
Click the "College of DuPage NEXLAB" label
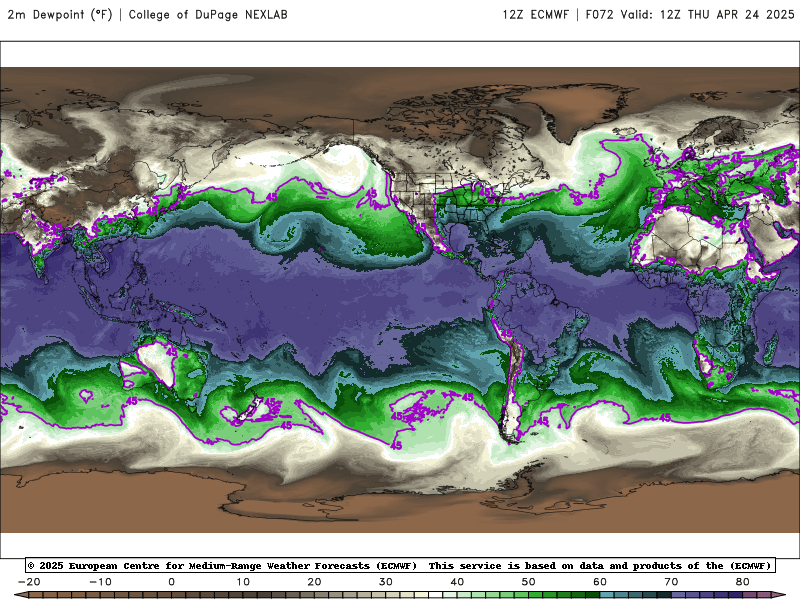(208, 15)
